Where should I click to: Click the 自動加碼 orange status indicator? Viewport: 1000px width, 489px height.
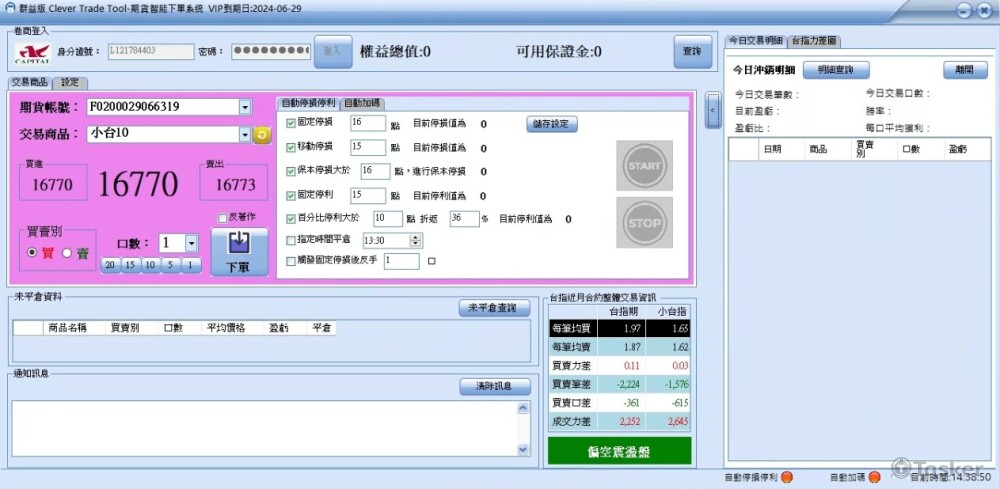[874, 477]
